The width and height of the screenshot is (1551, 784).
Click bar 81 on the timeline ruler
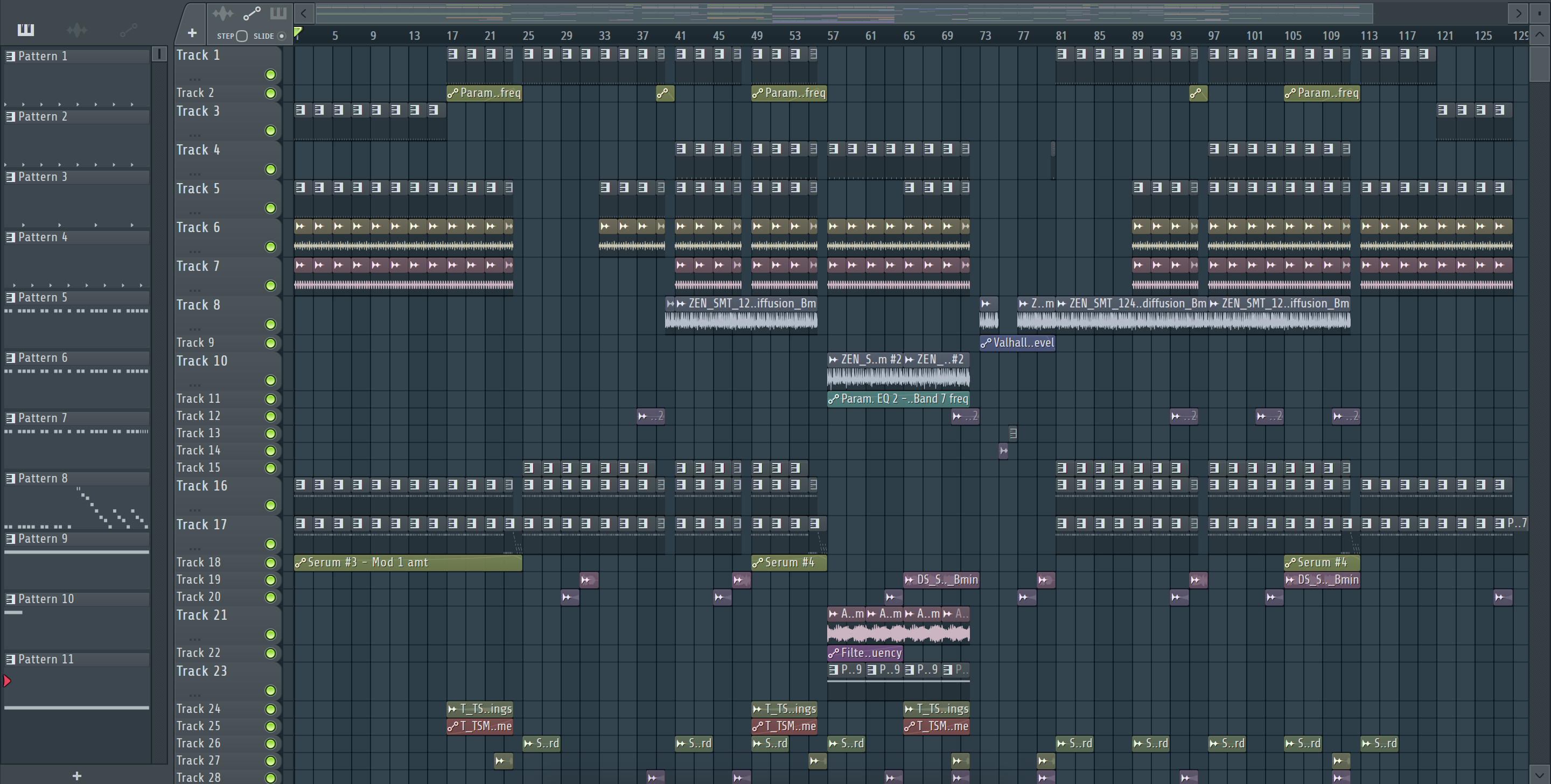pyautogui.click(x=1061, y=36)
